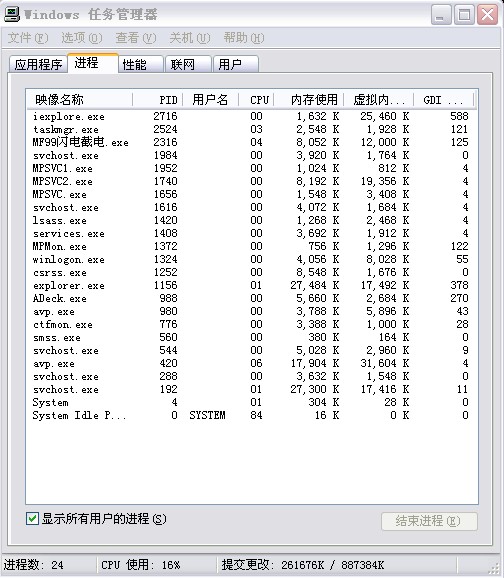Sort by the 内存使用 column header
This screenshot has height=578, width=504.
pyautogui.click(x=309, y=100)
